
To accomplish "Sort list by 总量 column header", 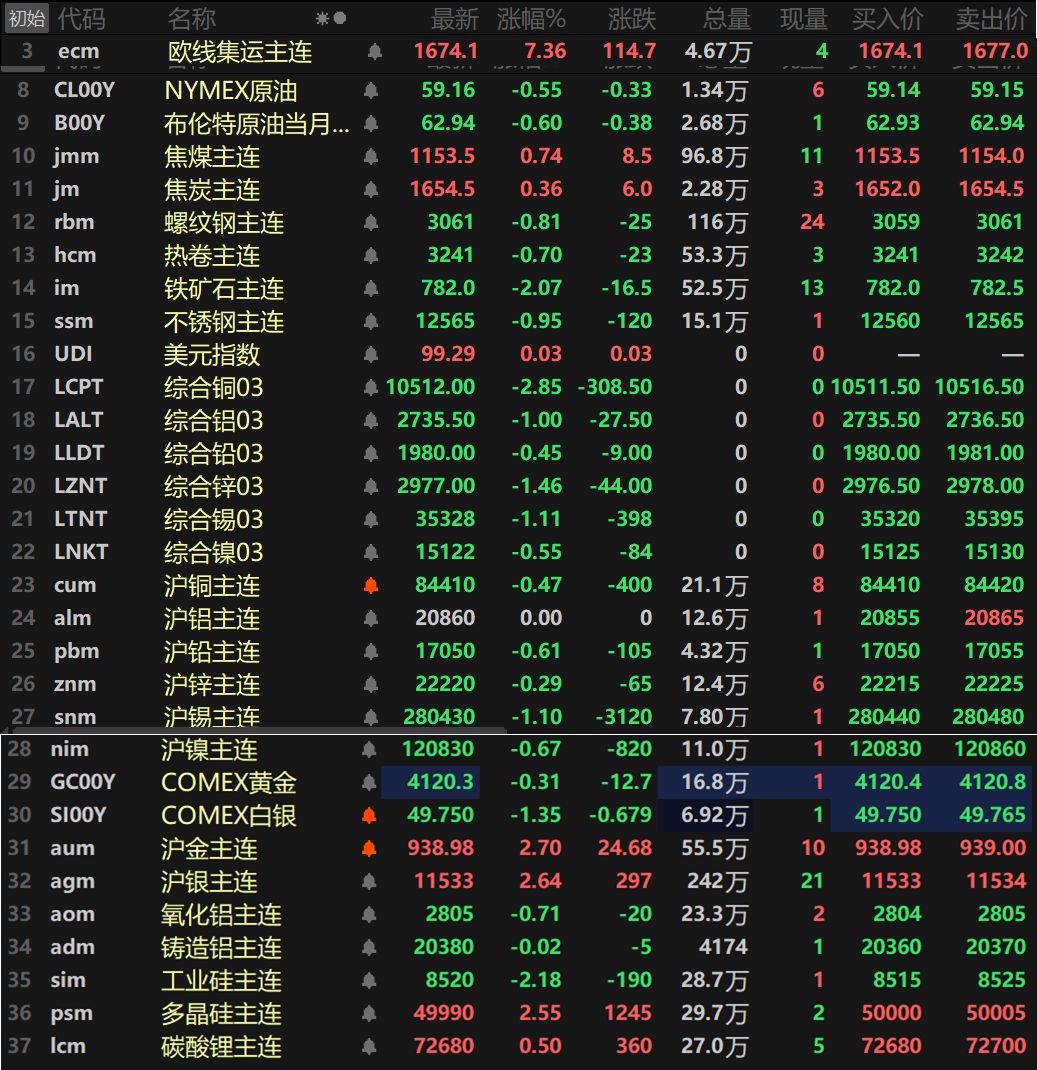I will [x=725, y=18].
